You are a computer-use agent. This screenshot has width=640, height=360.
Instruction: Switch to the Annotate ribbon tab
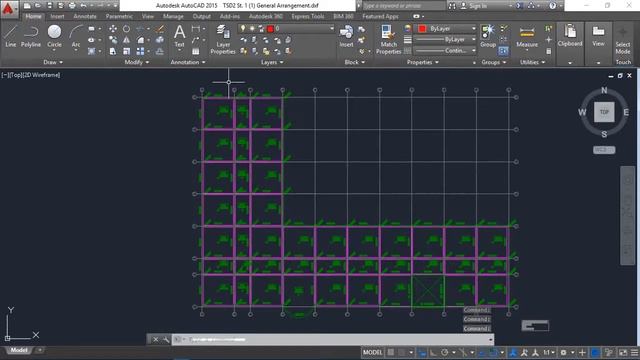85,16
